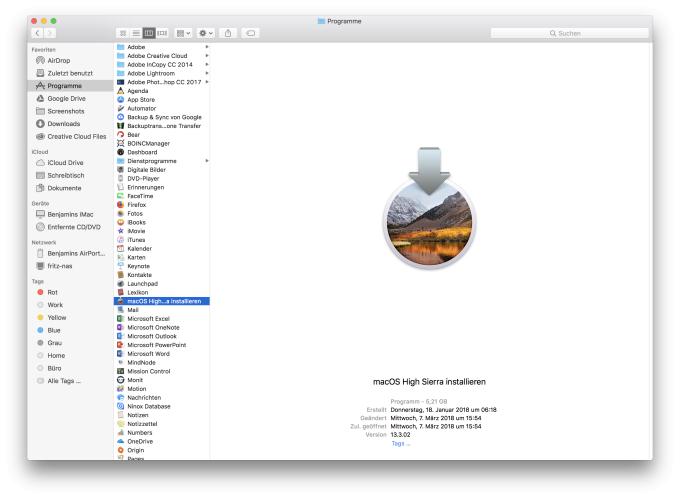Viewport: 680px width, 499px height.
Task: Expand the Adobe folder arrow
Action: (x=207, y=47)
